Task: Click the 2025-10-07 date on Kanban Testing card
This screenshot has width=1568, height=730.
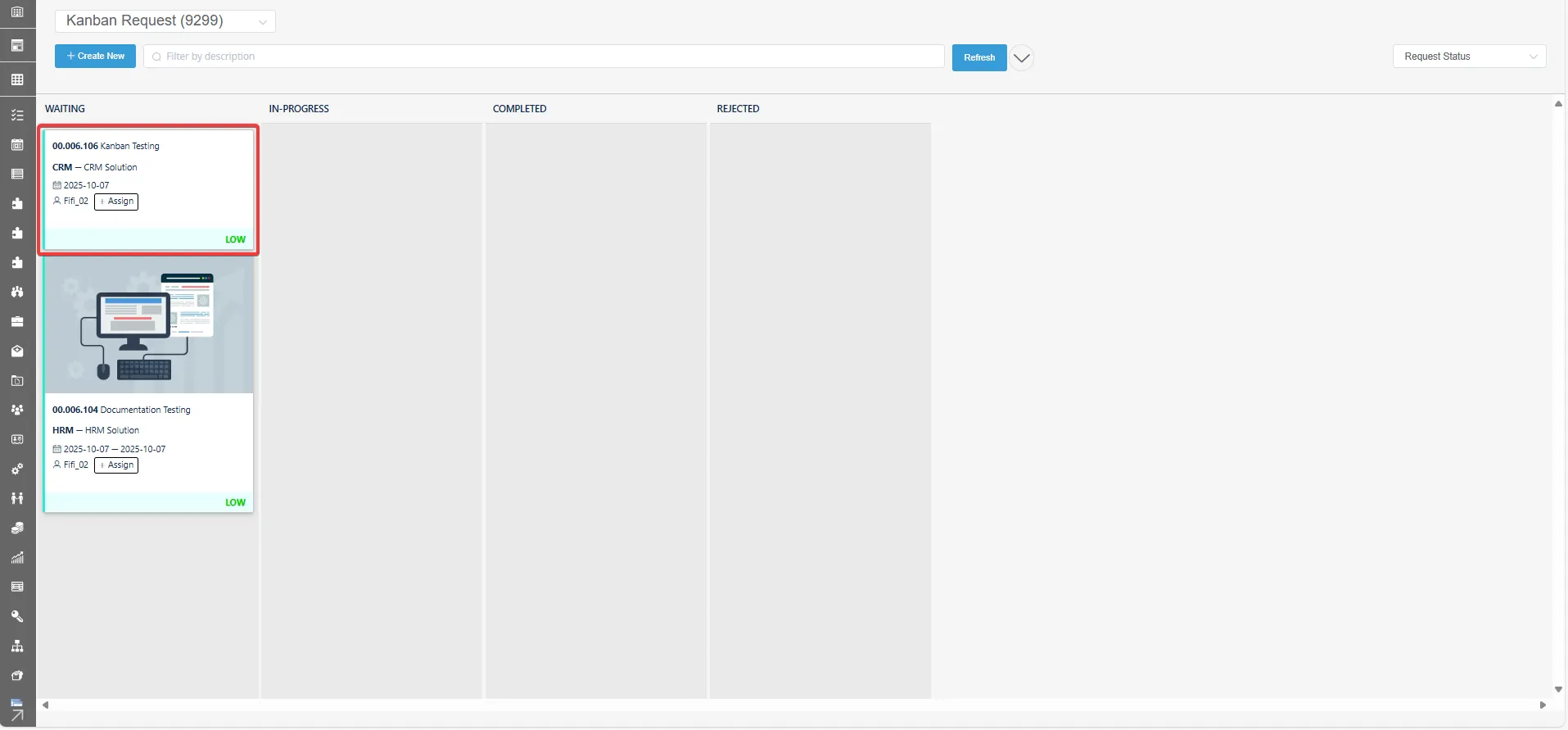Action: pos(86,185)
